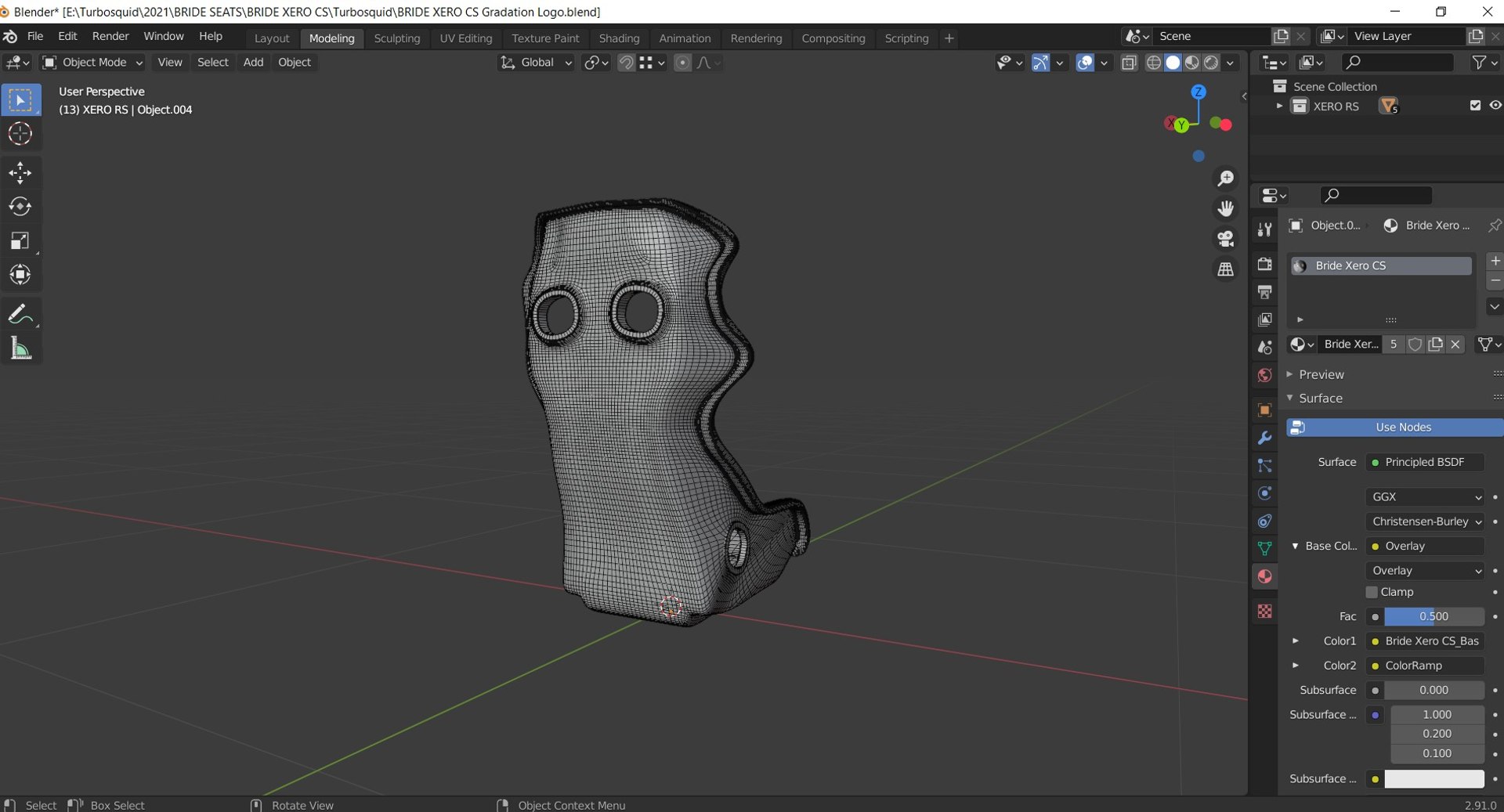1504x812 pixels.
Task: Click the ColorRamp Color2 link button
Action: tap(1425, 666)
